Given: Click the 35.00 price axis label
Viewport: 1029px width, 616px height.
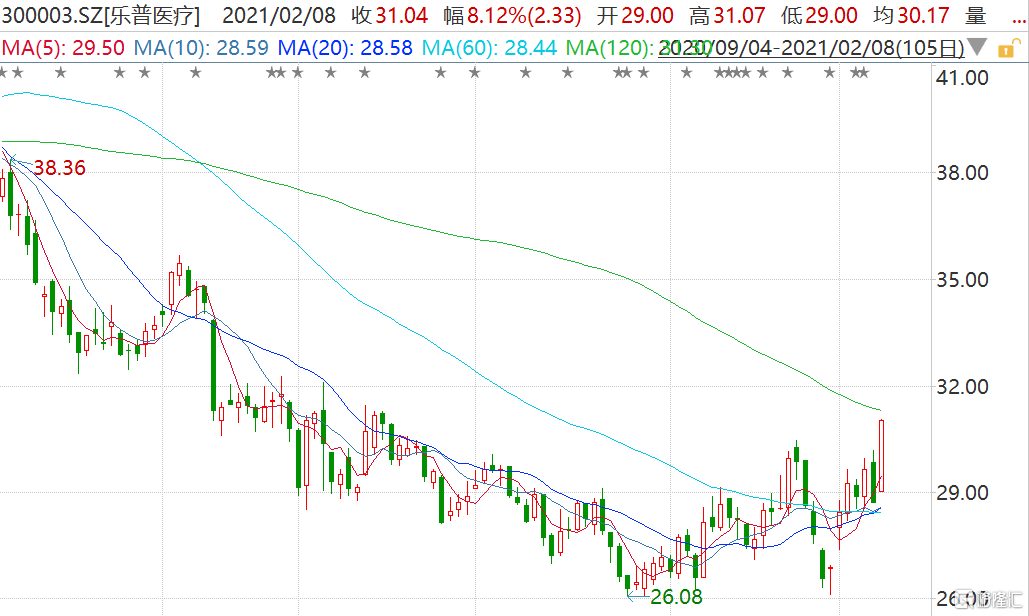Looking at the screenshot, I should pos(962,279).
